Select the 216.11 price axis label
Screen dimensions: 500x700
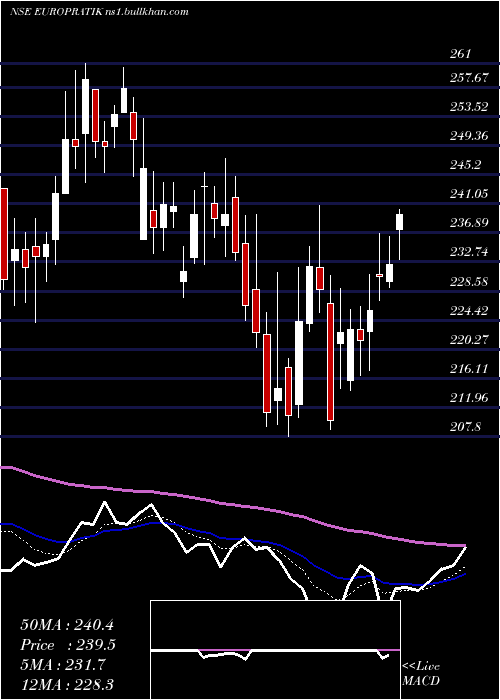coord(469,369)
